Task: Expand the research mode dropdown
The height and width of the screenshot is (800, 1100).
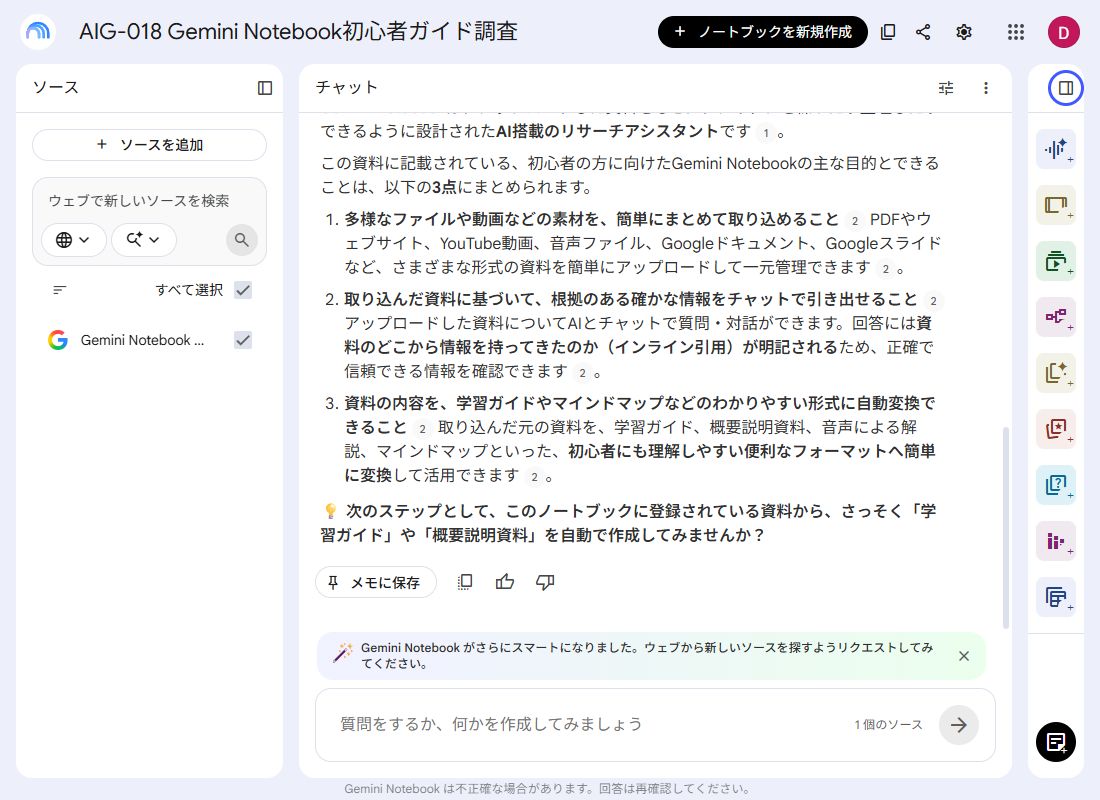Action: click(144, 240)
